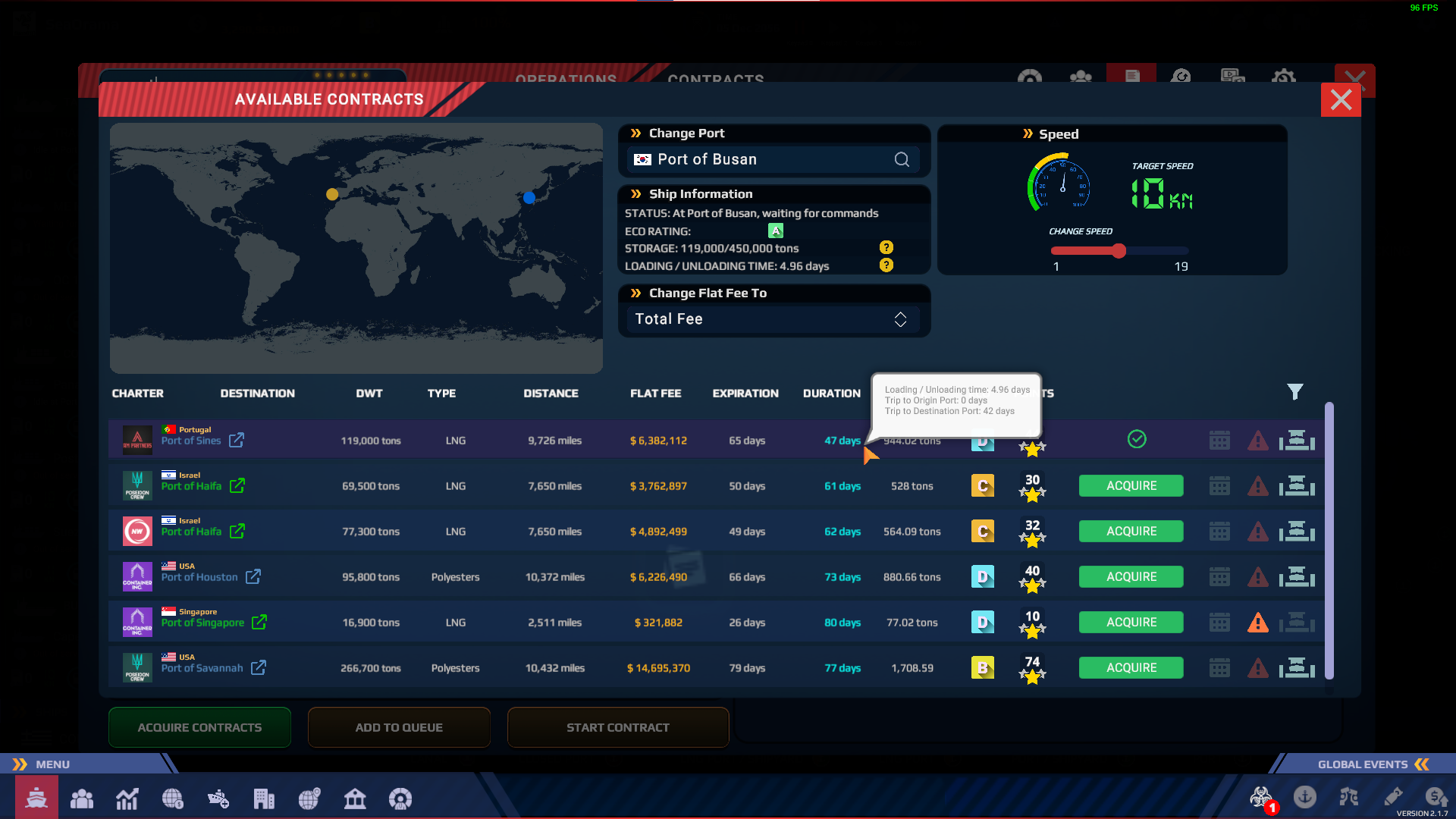Viewport: 1456px width, 819px height.
Task: Open the contracts filter funnel icon
Action: point(1294,391)
